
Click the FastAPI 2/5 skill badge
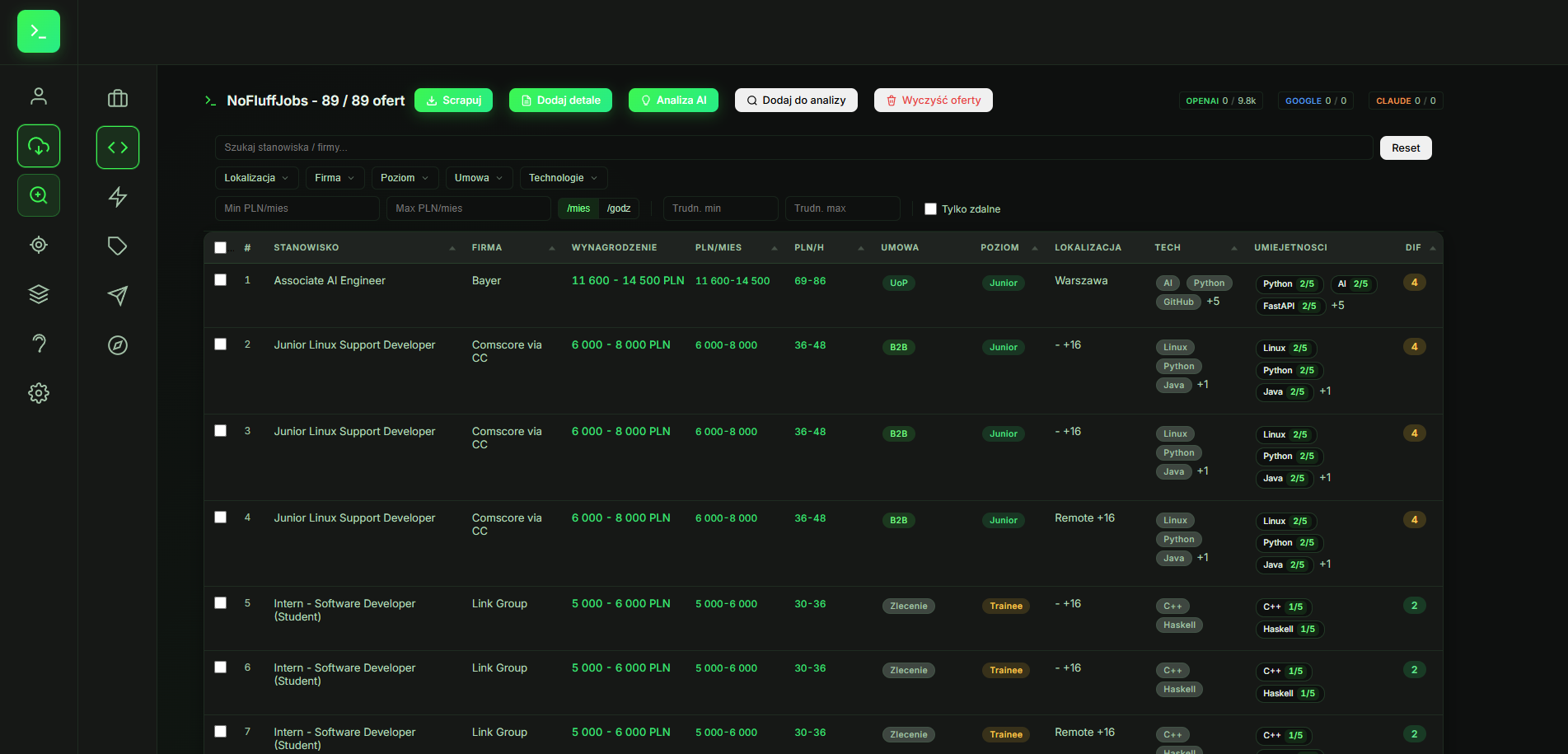(x=1290, y=306)
